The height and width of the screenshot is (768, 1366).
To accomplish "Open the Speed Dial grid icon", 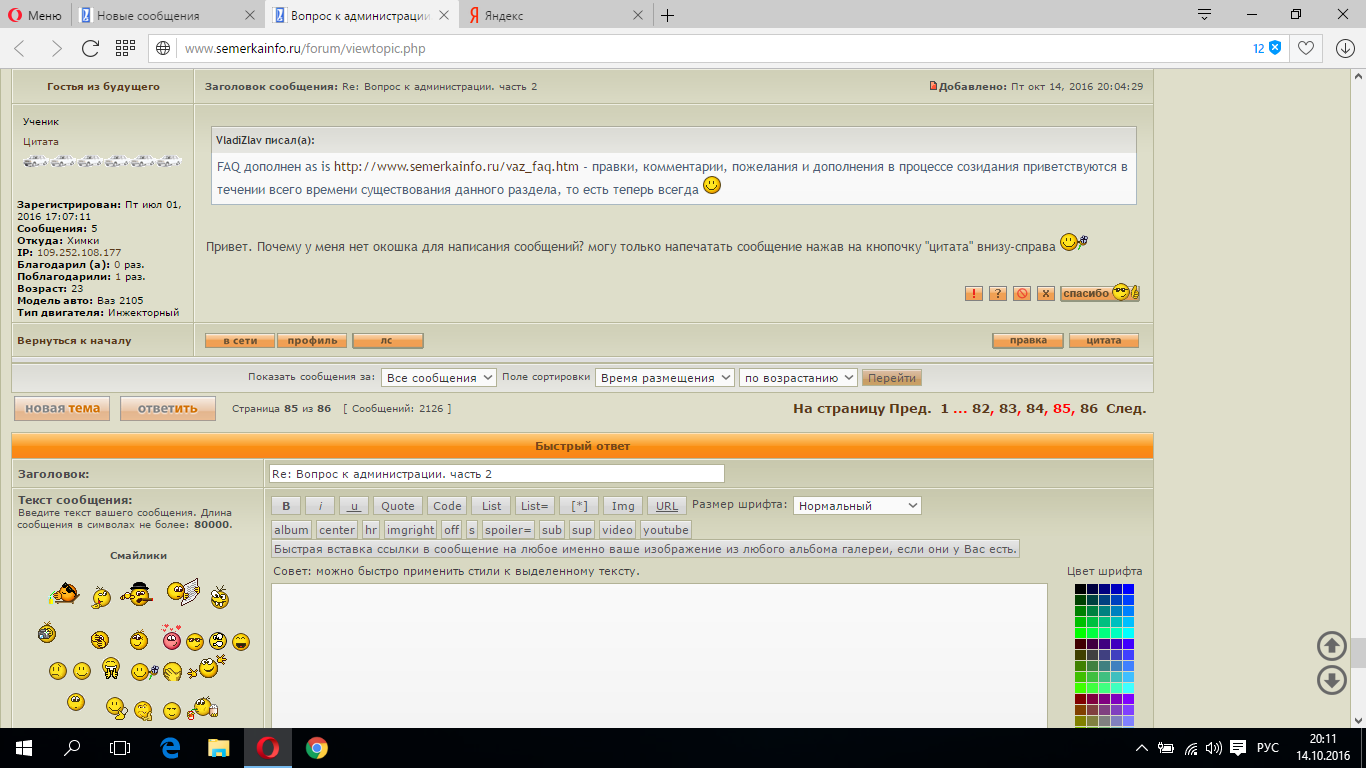I will click(x=125, y=48).
